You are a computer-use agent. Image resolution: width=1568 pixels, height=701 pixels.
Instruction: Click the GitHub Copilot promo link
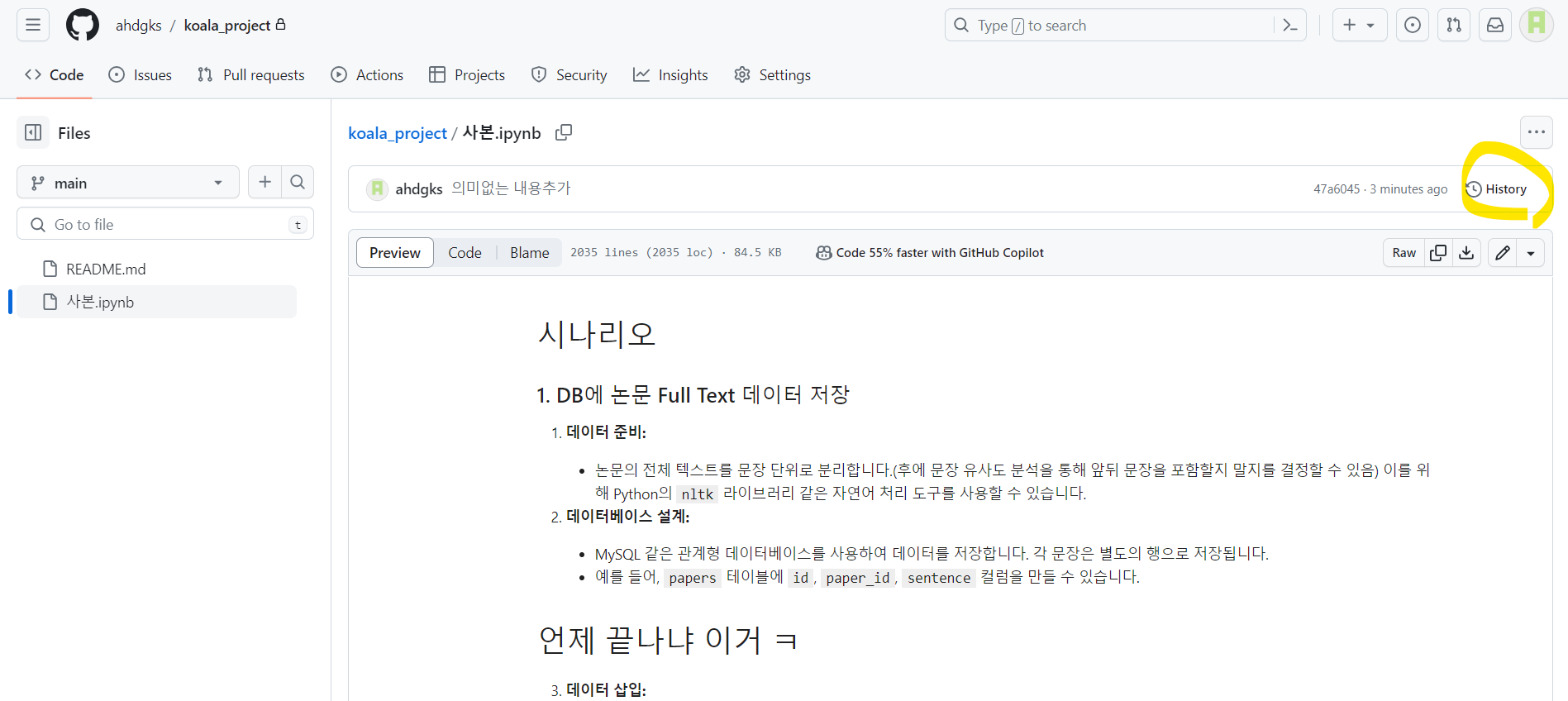click(930, 253)
